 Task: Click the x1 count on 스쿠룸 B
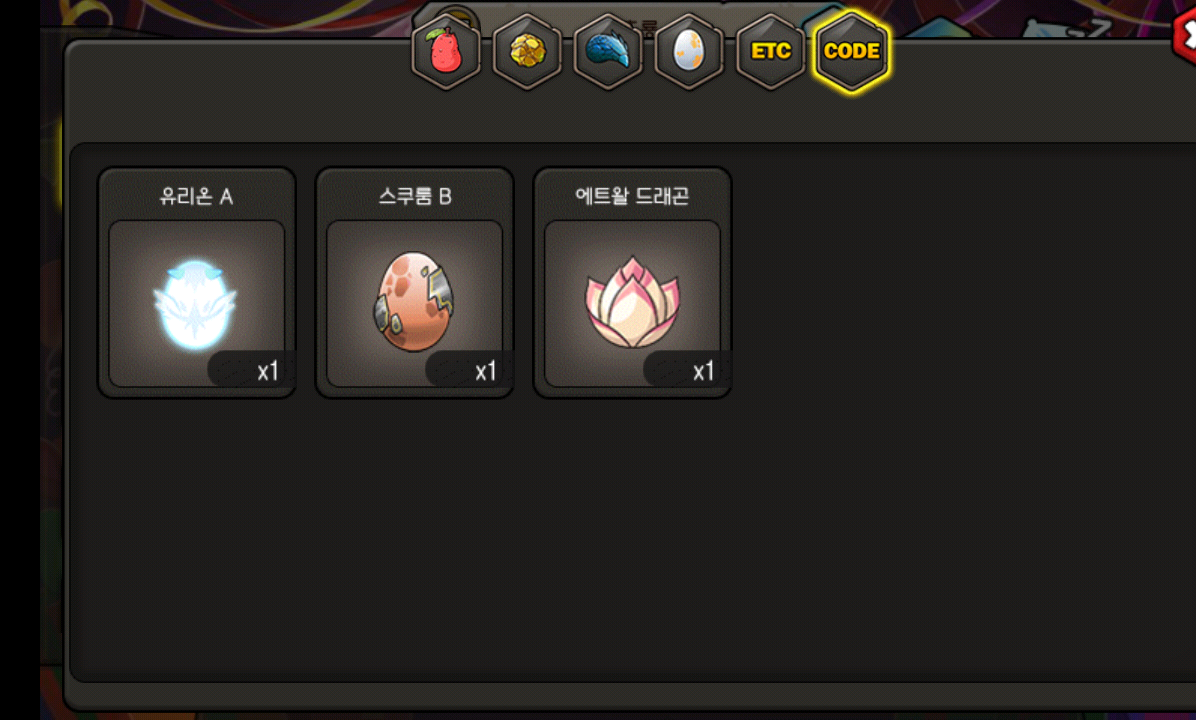pos(485,371)
